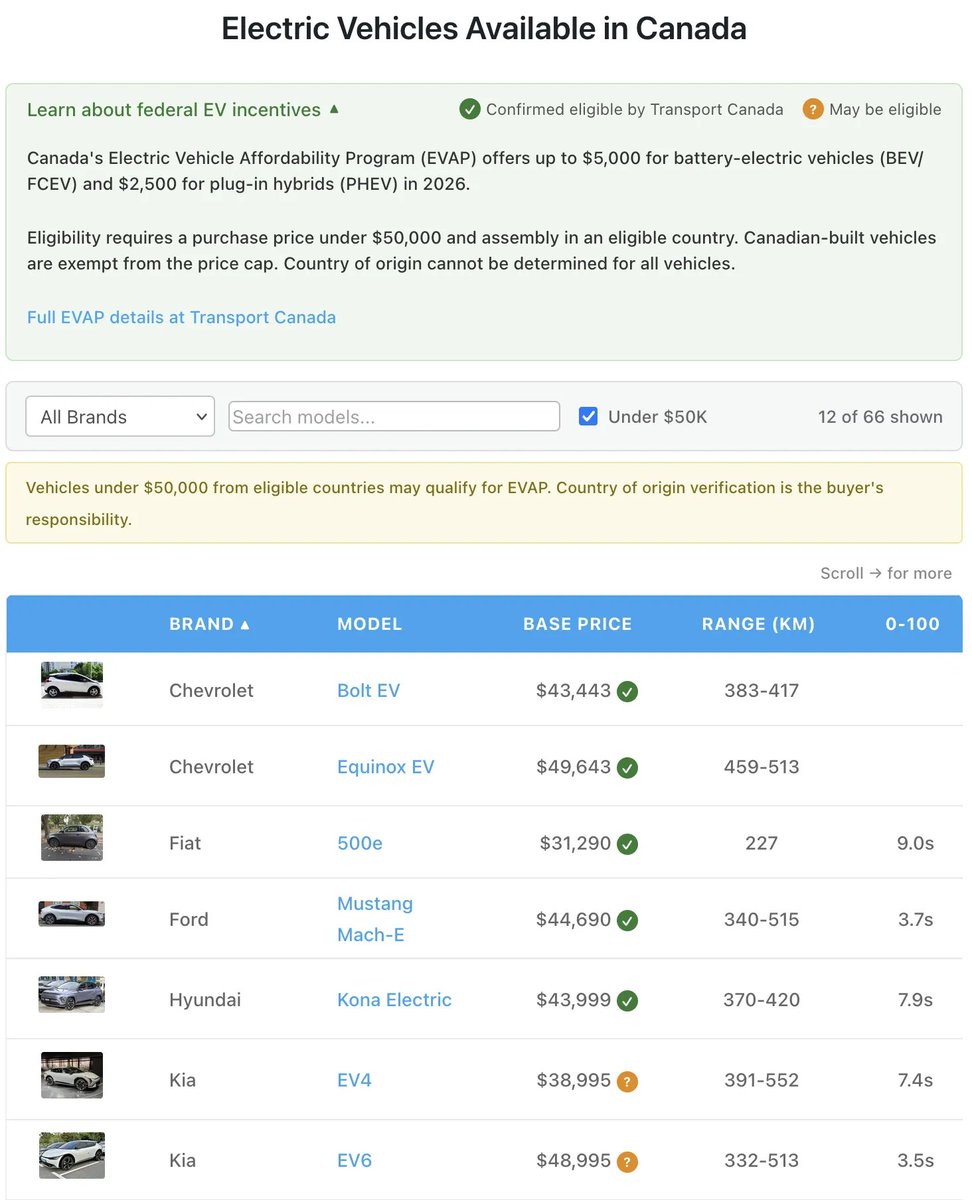The image size is (972, 1200).
Task: Click the Equinox EV car thumbnail
Action: [72, 761]
